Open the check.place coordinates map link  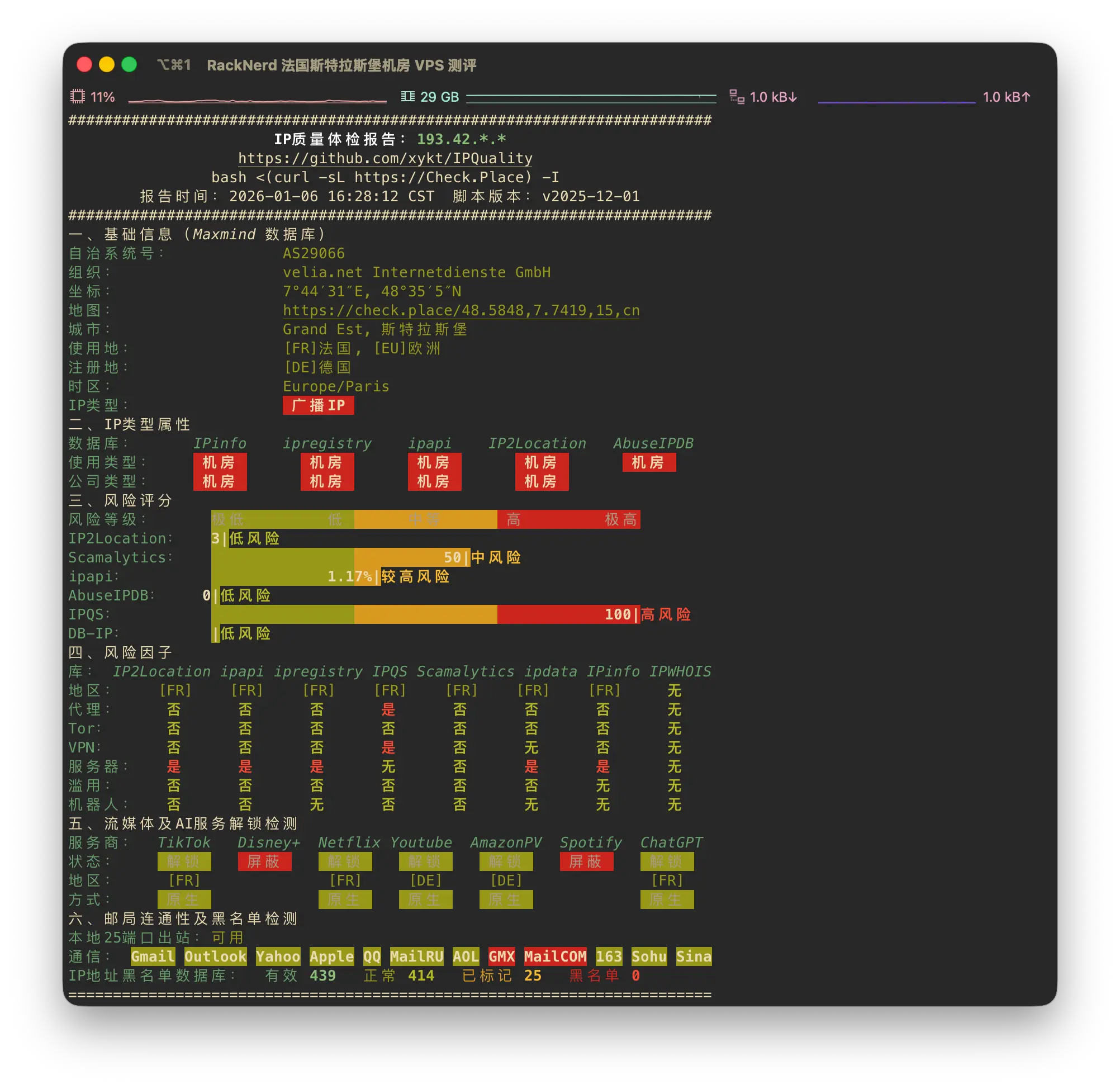(x=461, y=311)
